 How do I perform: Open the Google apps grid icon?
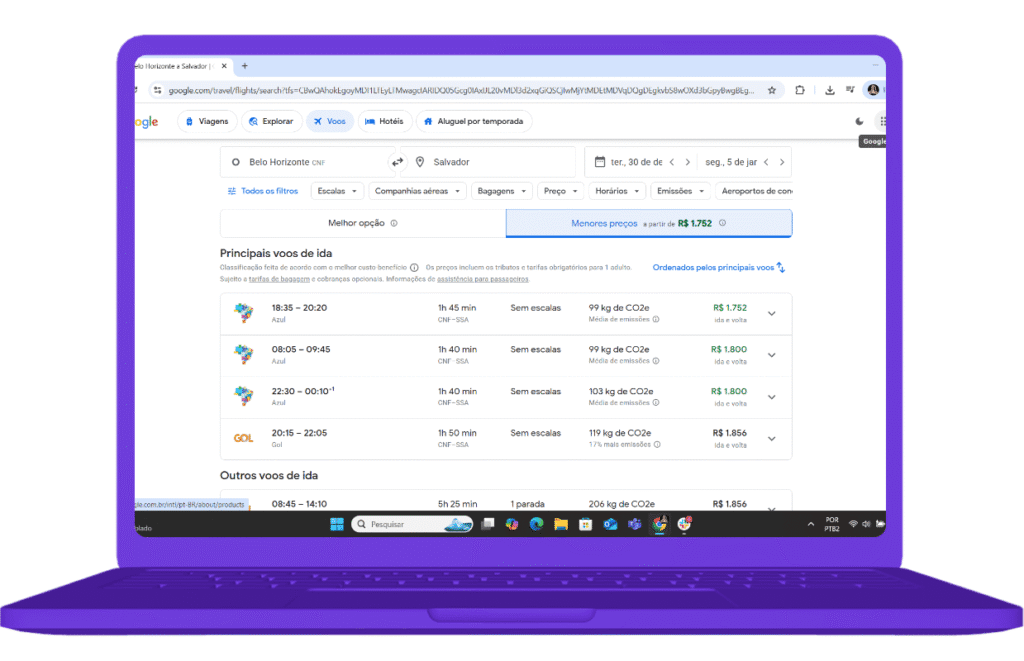coord(882,121)
